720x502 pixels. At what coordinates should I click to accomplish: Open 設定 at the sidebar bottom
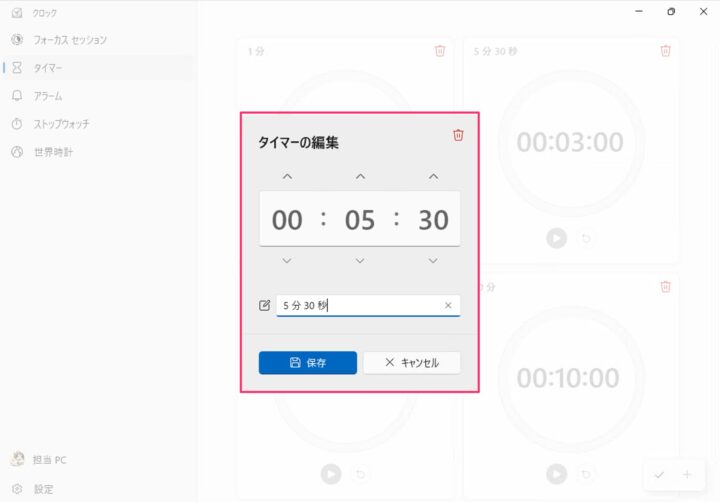[x=43, y=489]
